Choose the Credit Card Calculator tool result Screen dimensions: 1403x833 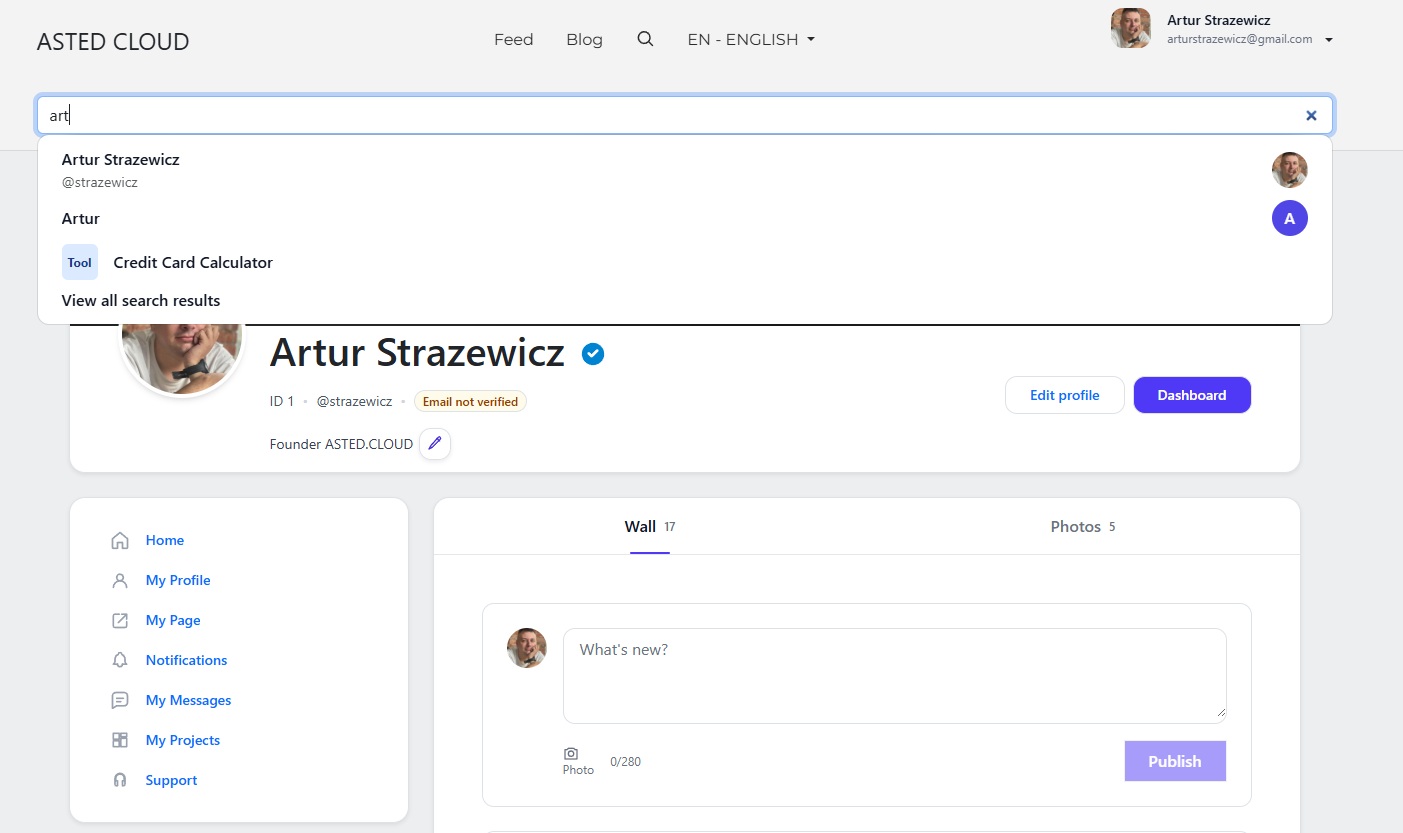point(192,263)
